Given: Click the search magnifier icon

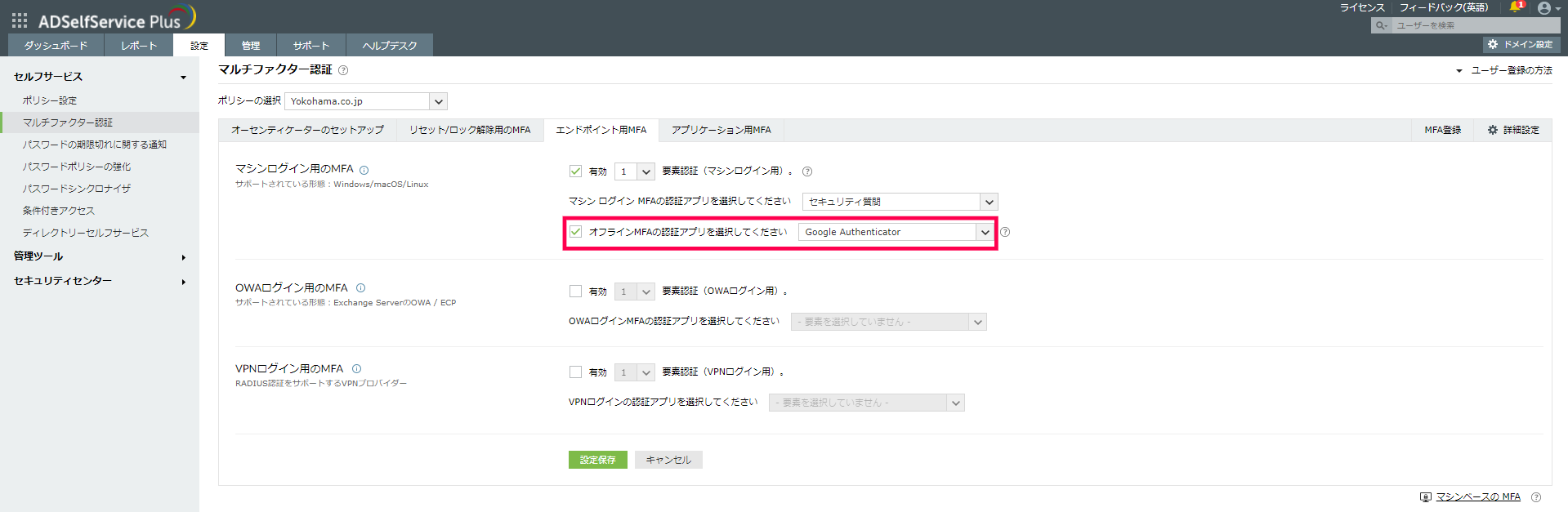Looking at the screenshot, I should (1381, 25).
